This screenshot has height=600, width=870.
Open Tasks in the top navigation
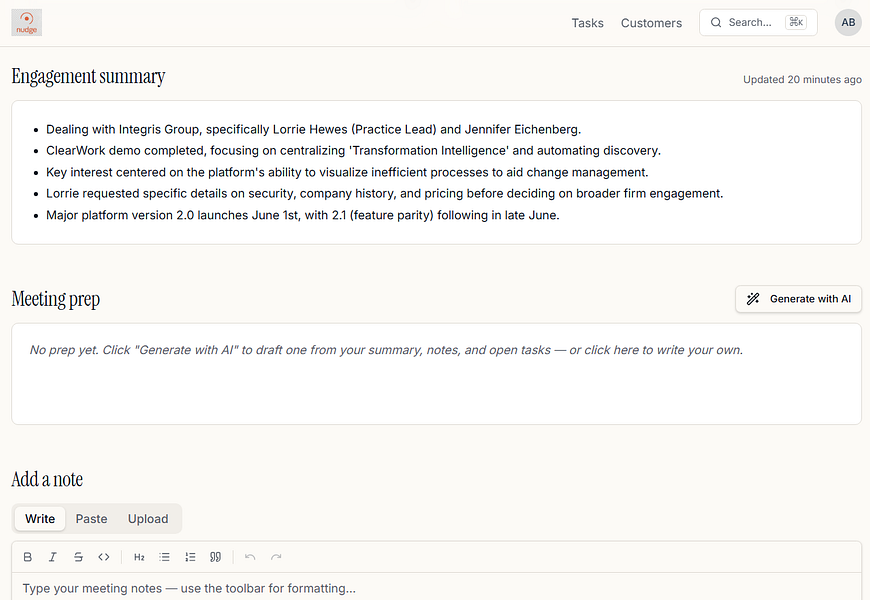pyautogui.click(x=588, y=23)
